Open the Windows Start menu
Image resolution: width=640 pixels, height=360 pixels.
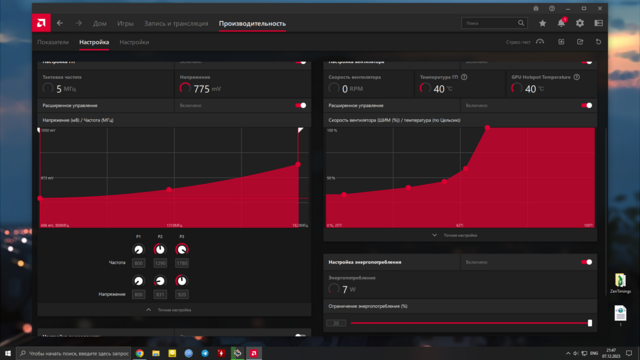click(8, 353)
